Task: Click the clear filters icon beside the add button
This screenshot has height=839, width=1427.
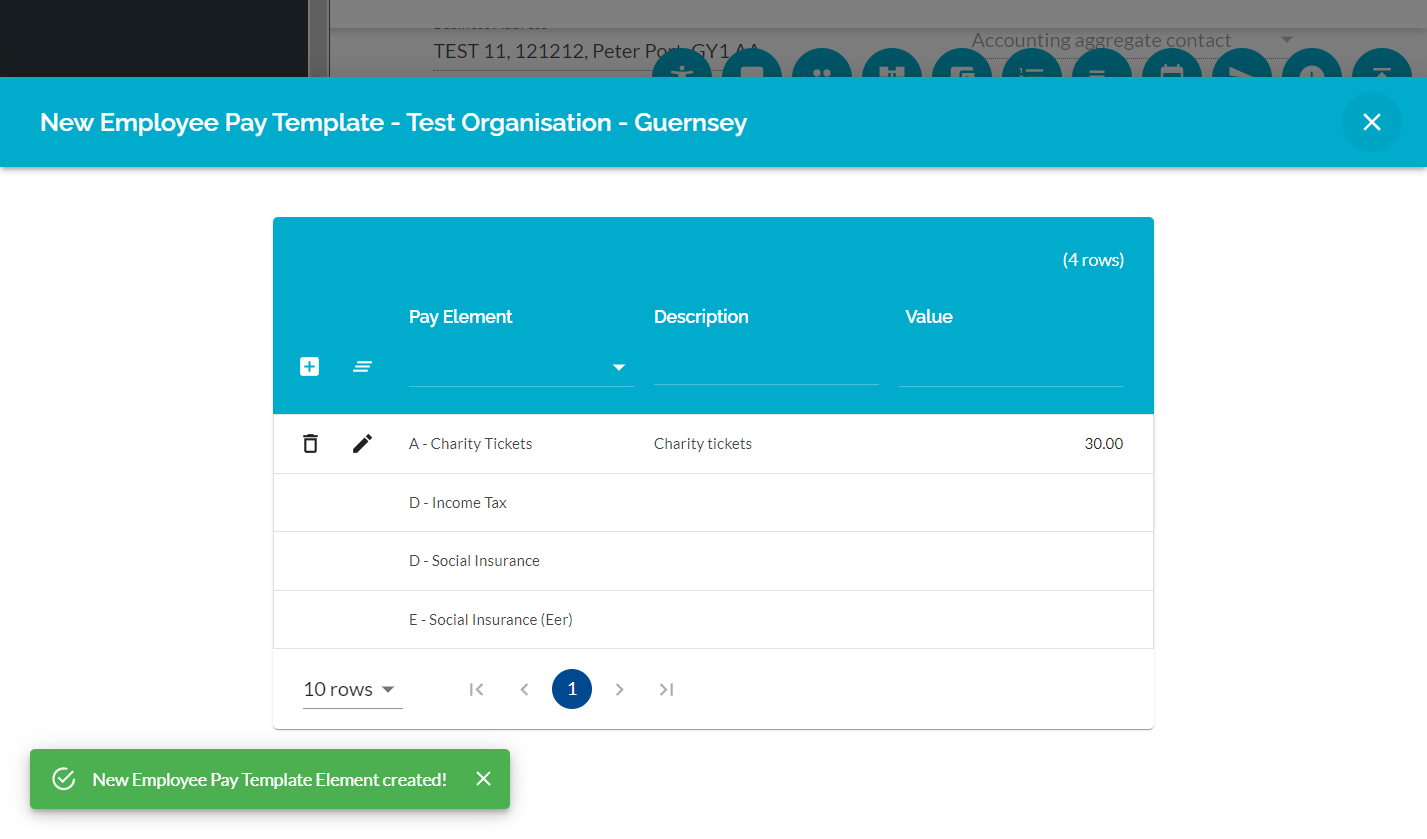Action: pyautogui.click(x=362, y=367)
